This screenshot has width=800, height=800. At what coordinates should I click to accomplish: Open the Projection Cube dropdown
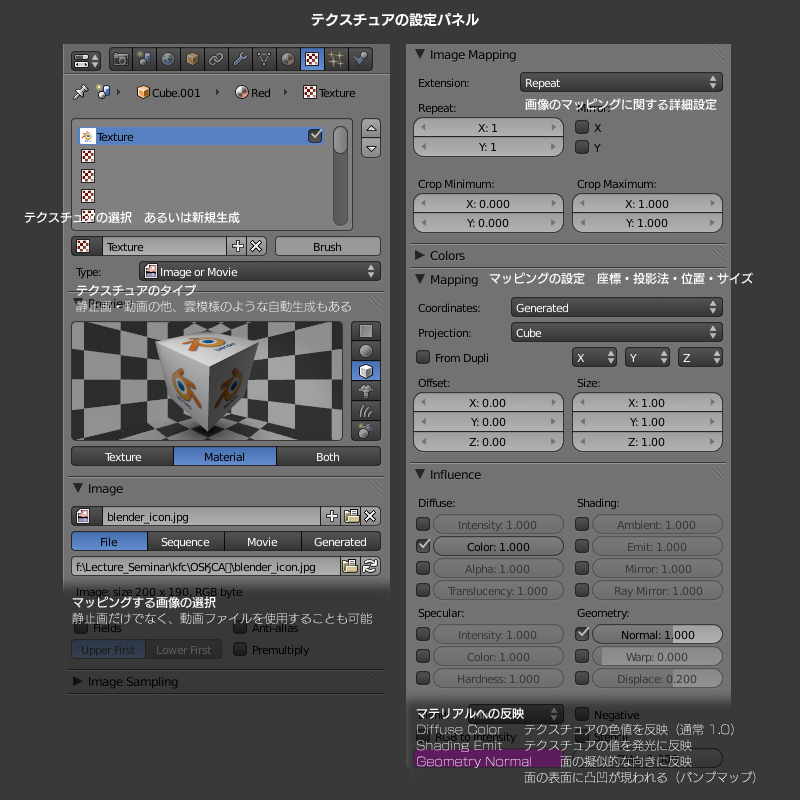point(616,333)
